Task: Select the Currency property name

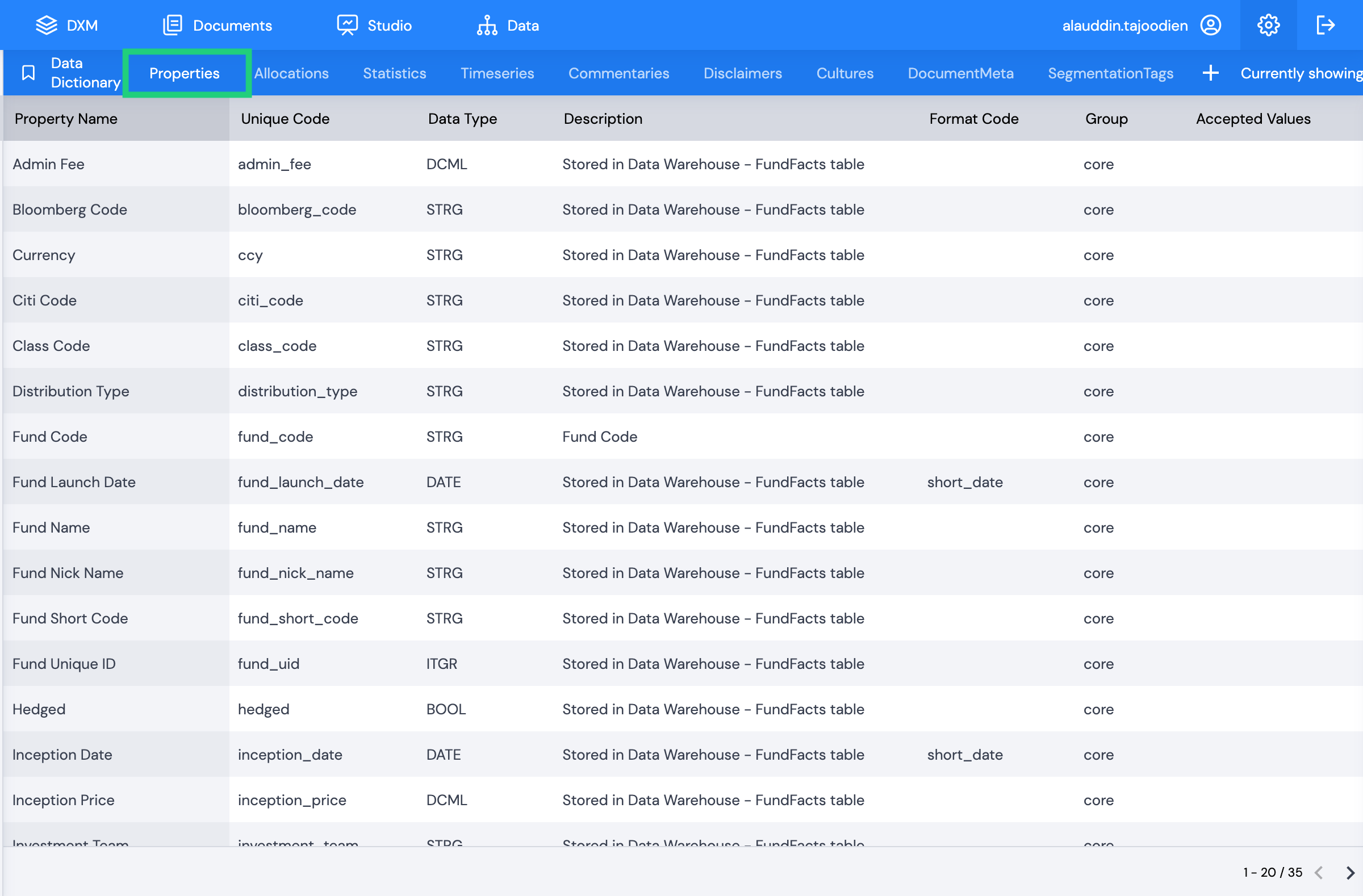Action: (x=44, y=255)
